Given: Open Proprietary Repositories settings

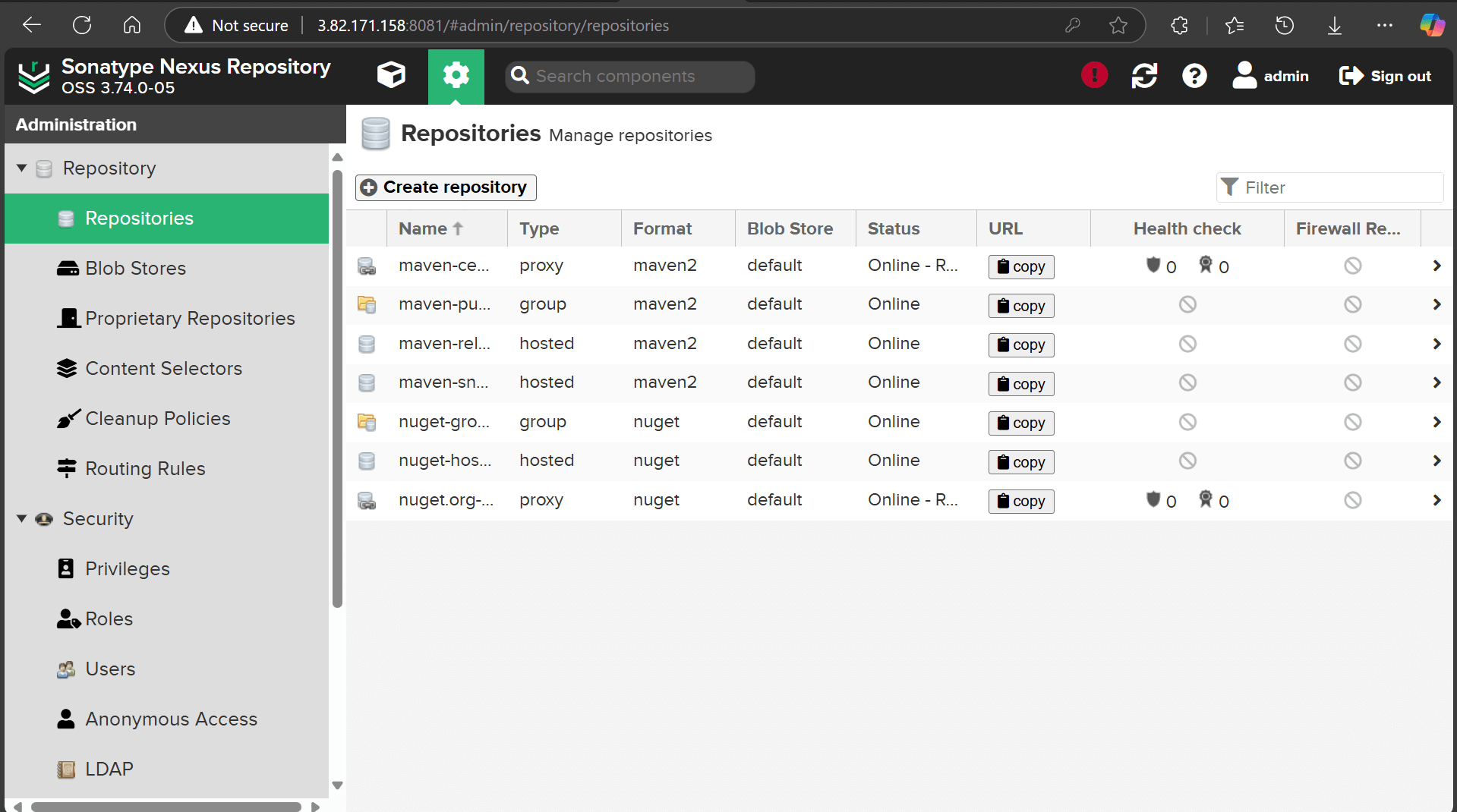Looking at the screenshot, I should click(x=191, y=318).
